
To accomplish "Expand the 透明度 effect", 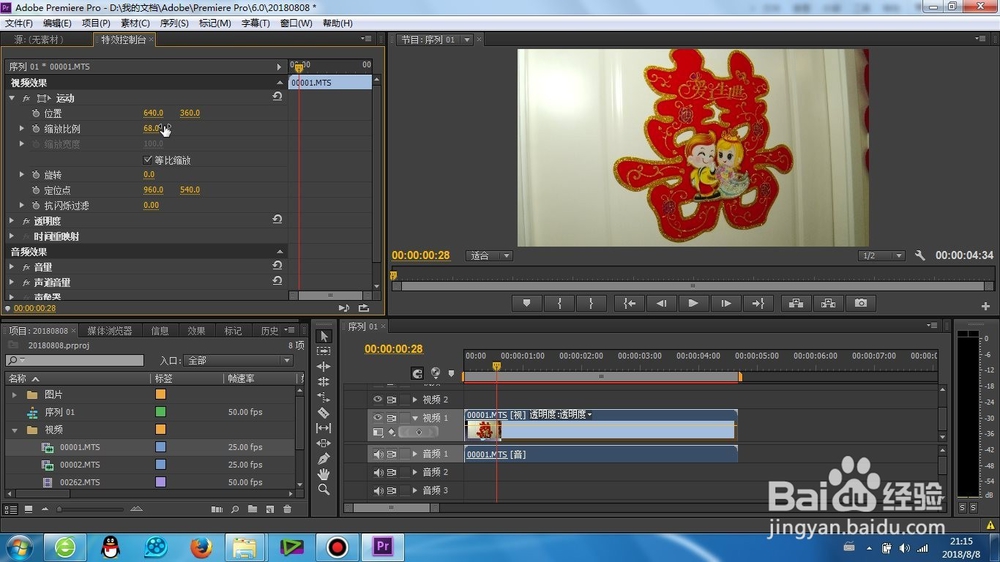I will coord(11,221).
